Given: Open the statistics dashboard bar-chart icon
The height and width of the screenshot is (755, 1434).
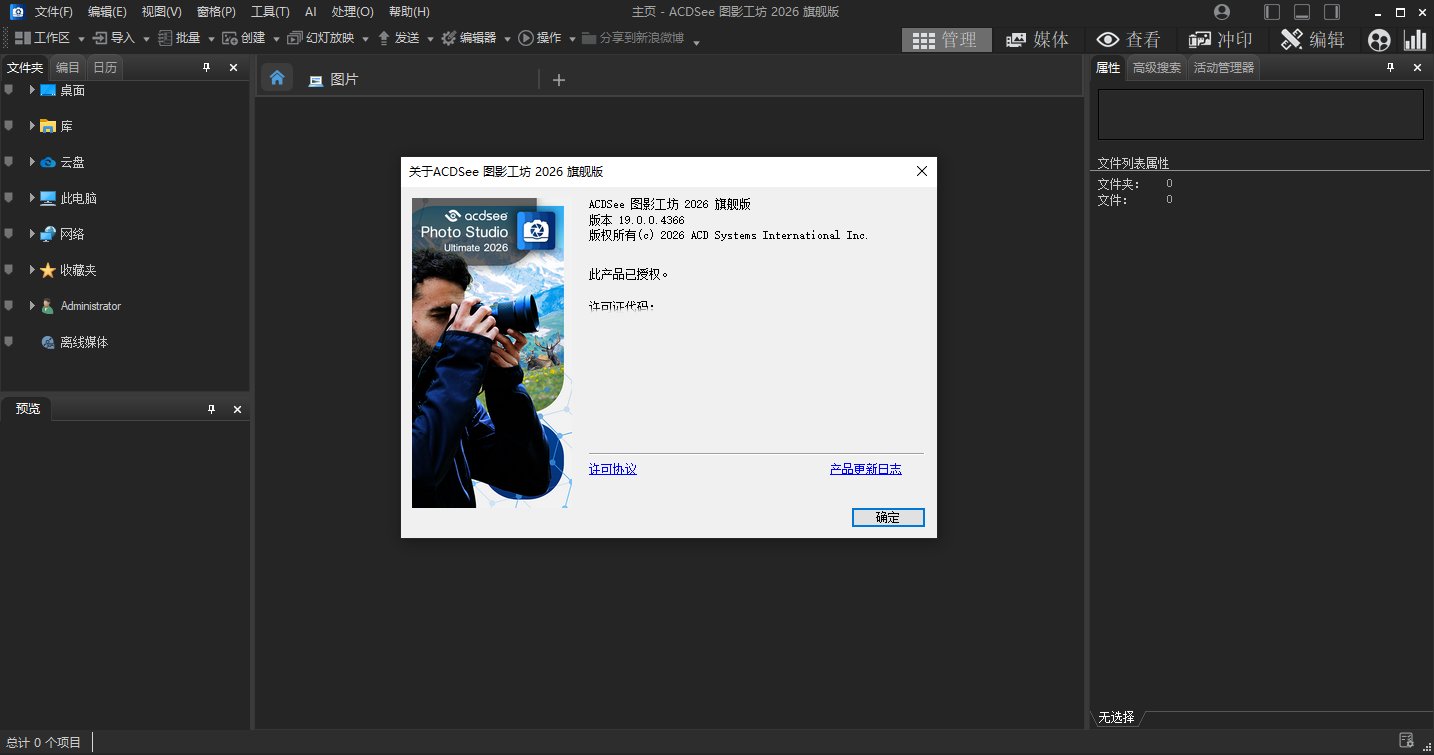Looking at the screenshot, I should click(x=1415, y=39).
